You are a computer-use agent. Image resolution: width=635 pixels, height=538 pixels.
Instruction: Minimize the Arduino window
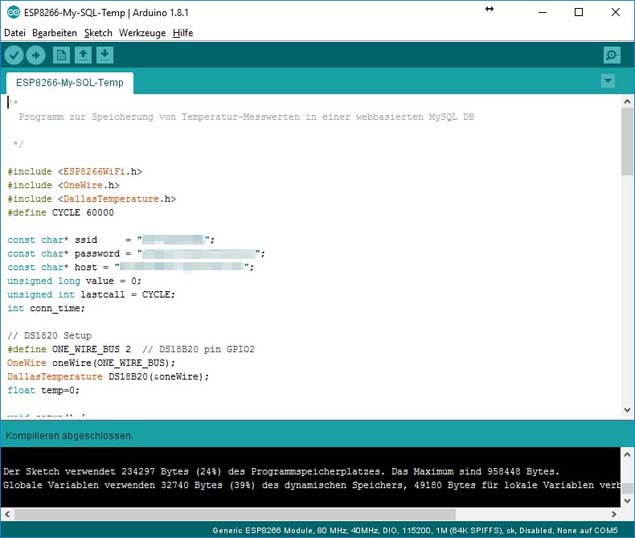pyautogui.click(x=542, y=12)
